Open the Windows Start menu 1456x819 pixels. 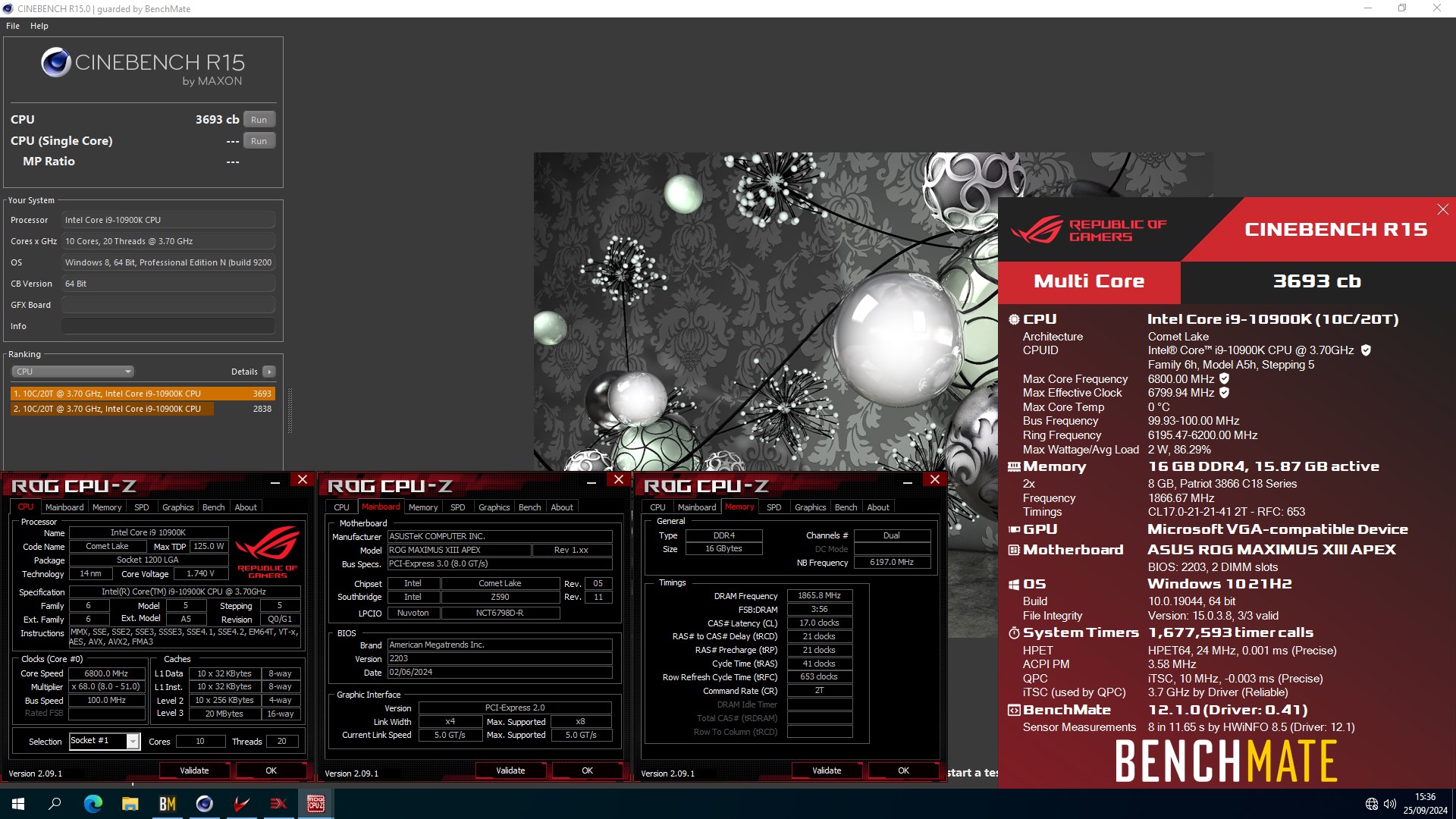click(x=18, y=804)
